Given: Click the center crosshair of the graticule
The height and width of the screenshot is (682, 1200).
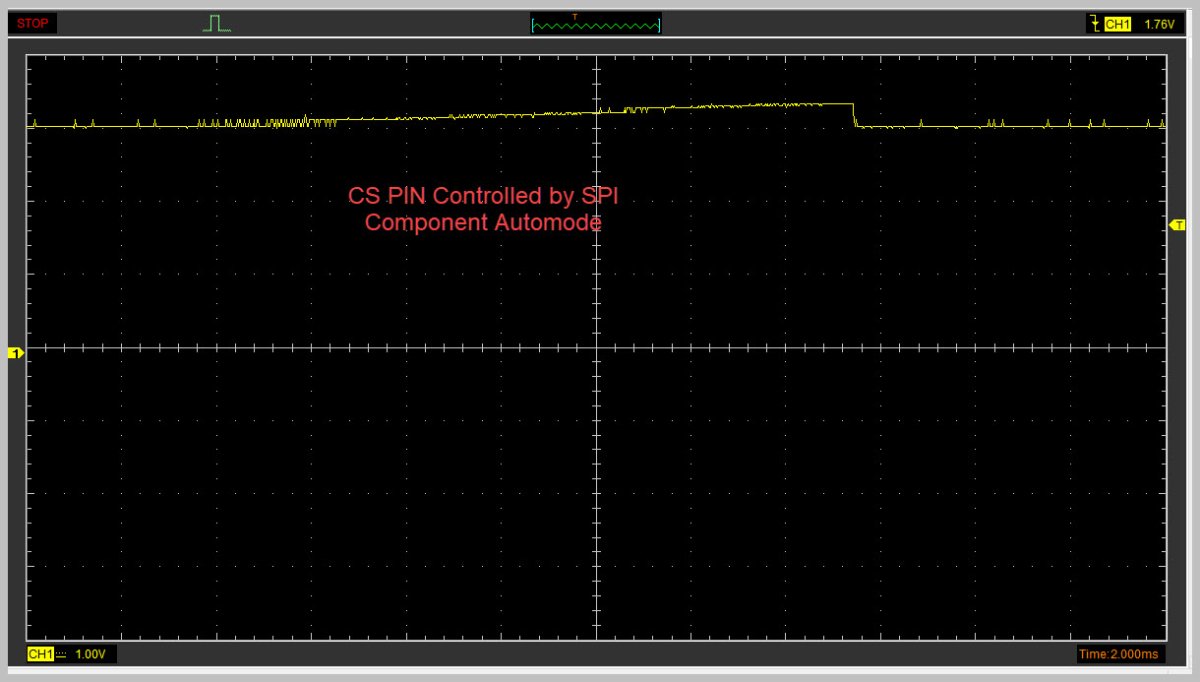Looking at the screenshot, I should 597,348.
